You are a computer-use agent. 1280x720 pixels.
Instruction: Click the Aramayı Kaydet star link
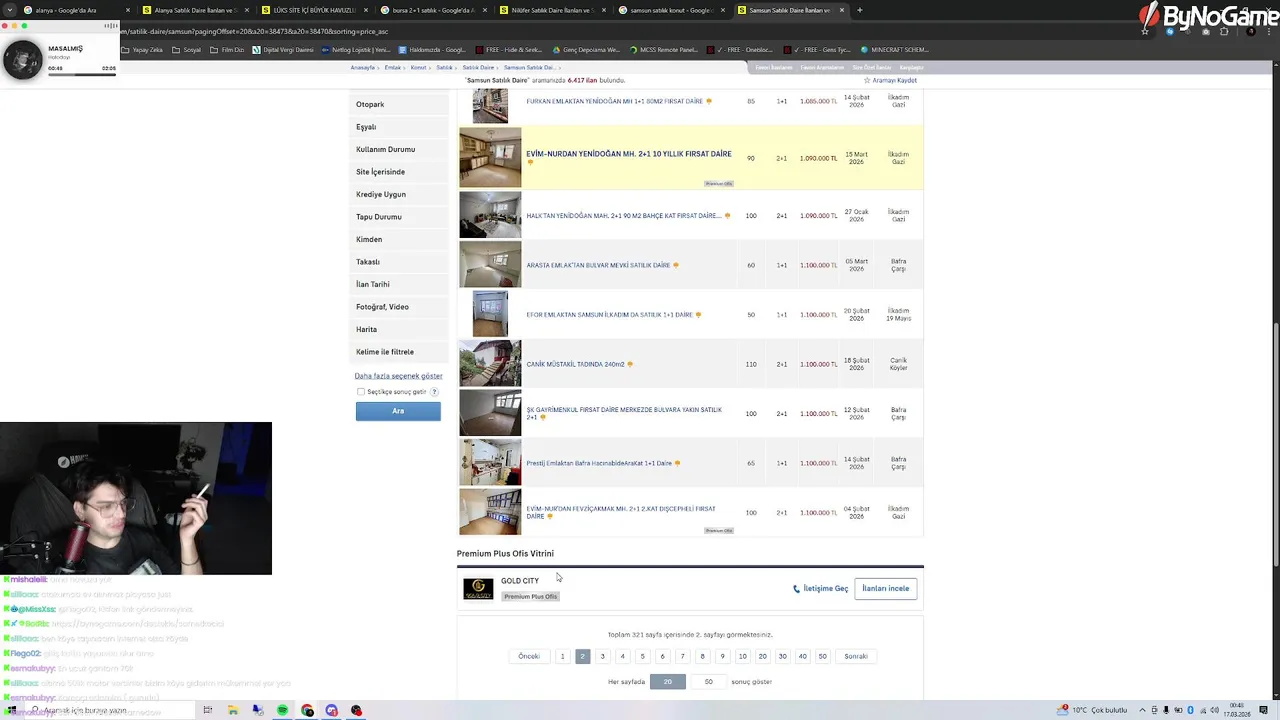tap(890, 80)
